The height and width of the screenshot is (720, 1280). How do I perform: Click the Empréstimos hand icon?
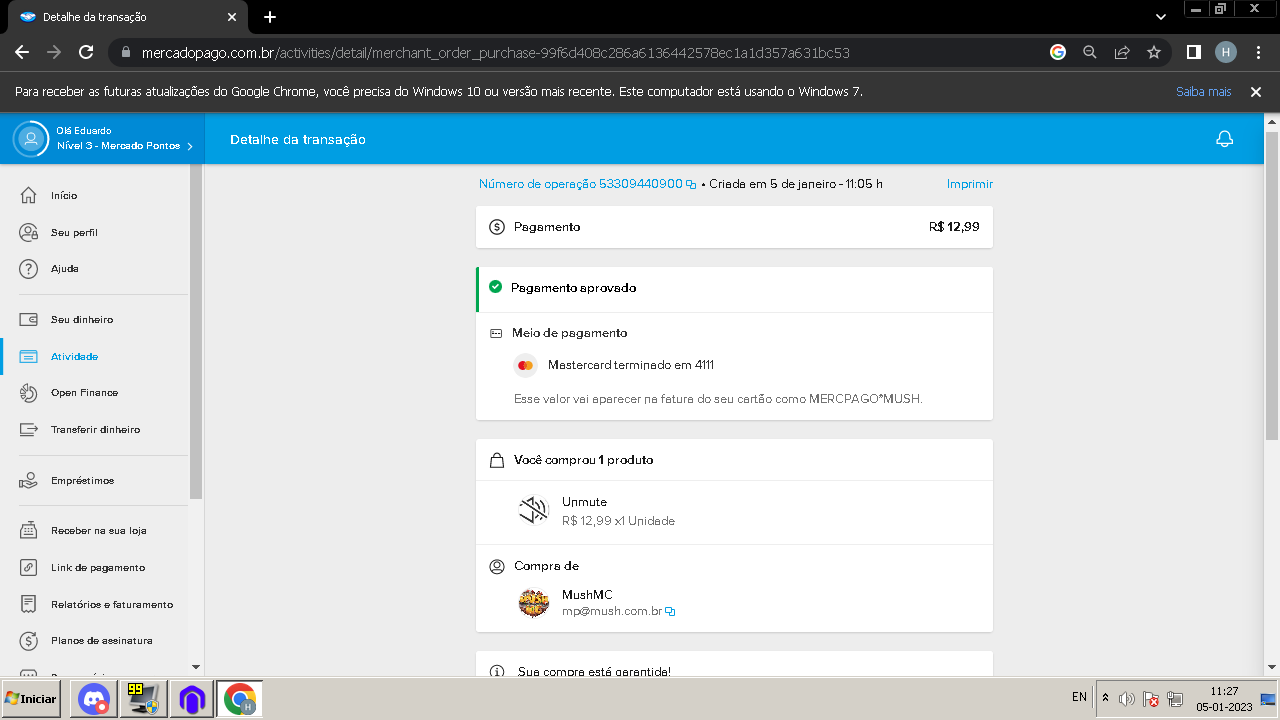pos(29,480)
